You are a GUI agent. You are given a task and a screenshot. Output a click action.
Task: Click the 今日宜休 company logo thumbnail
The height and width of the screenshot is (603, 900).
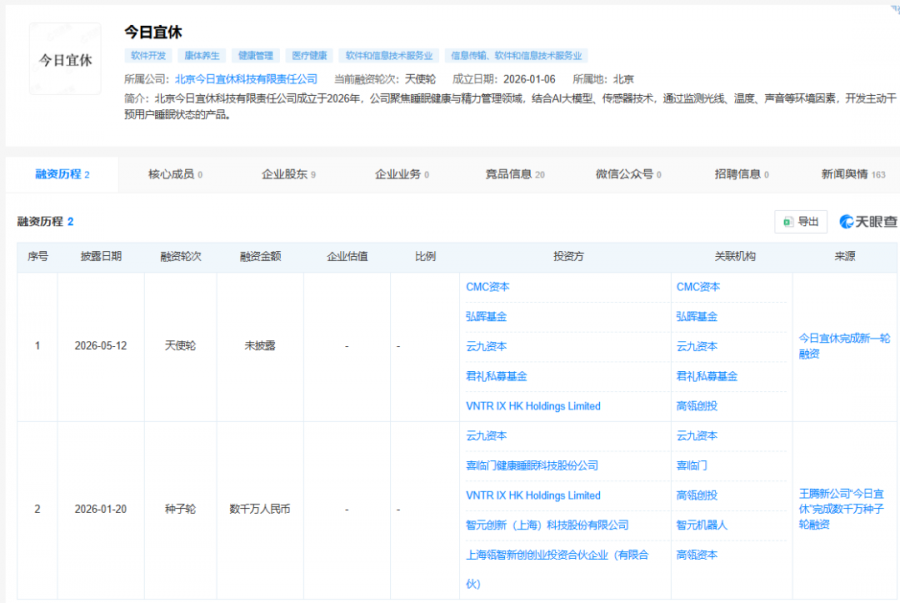click(x=65, y=59)
